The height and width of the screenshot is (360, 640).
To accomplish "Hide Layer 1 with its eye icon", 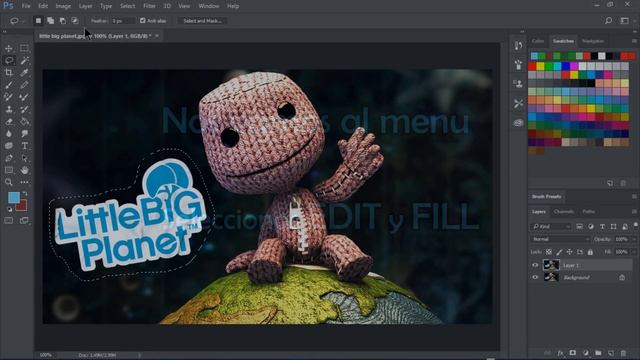I will 535,265.
